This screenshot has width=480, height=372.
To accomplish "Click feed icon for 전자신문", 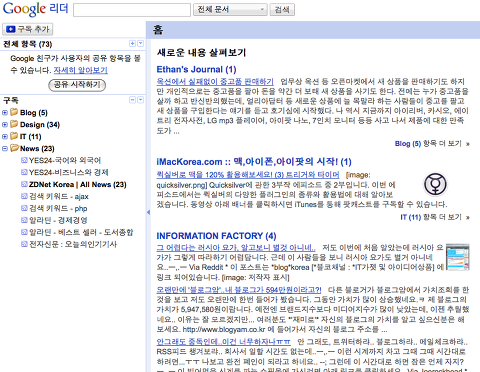I will 24,244.
